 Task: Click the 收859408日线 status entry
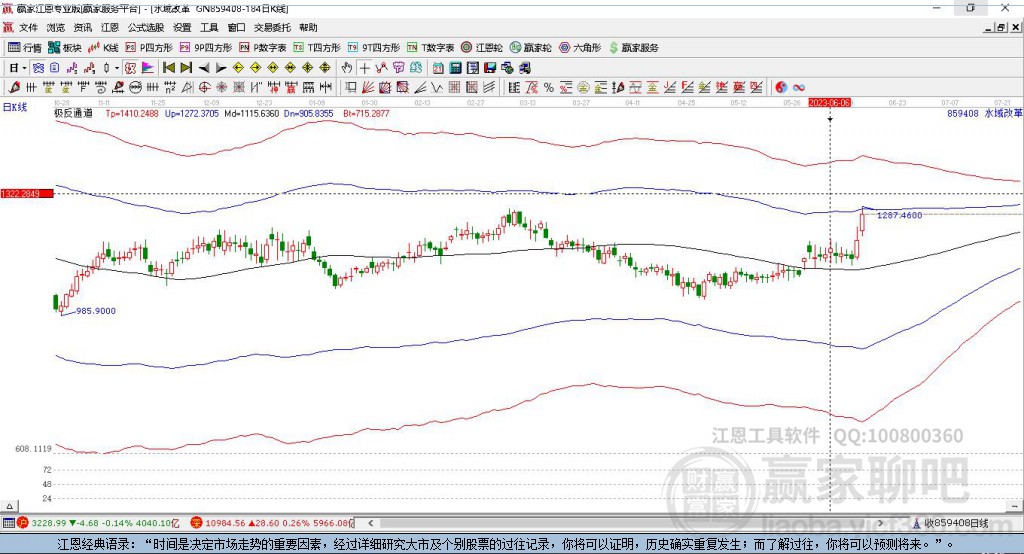(x=956, y=523)
